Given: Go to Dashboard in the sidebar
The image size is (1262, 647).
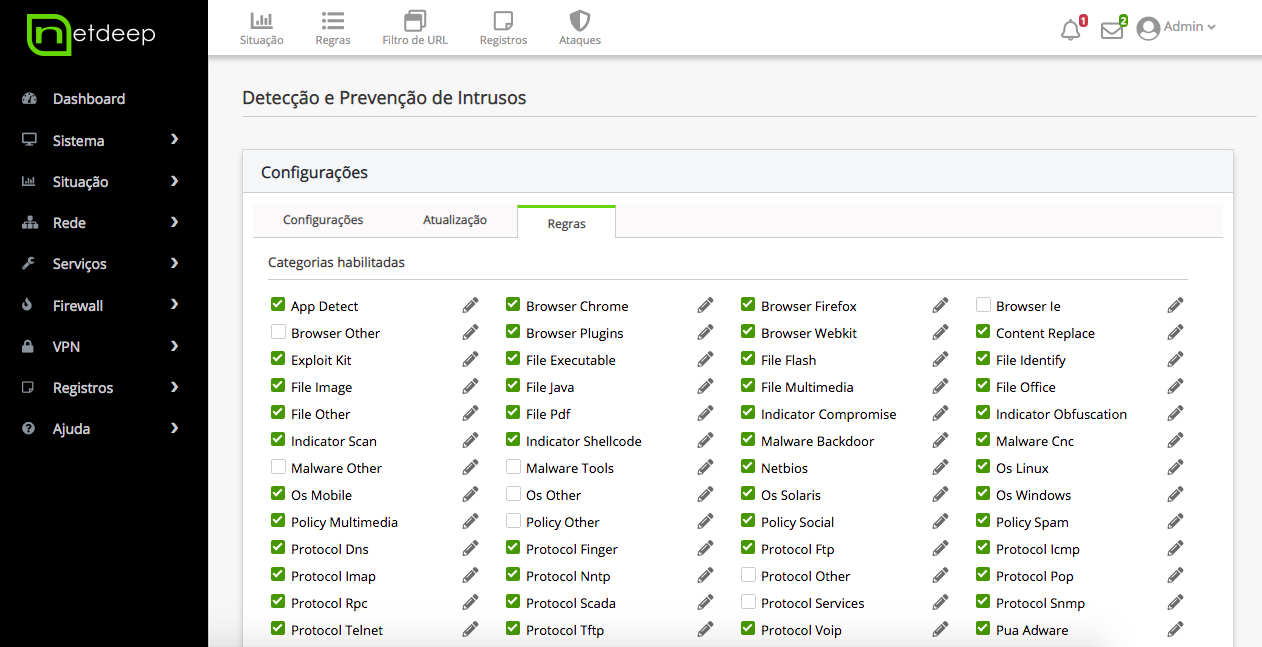Looking at the screenshot, I should pyautogui.click(x=88, y=99).
